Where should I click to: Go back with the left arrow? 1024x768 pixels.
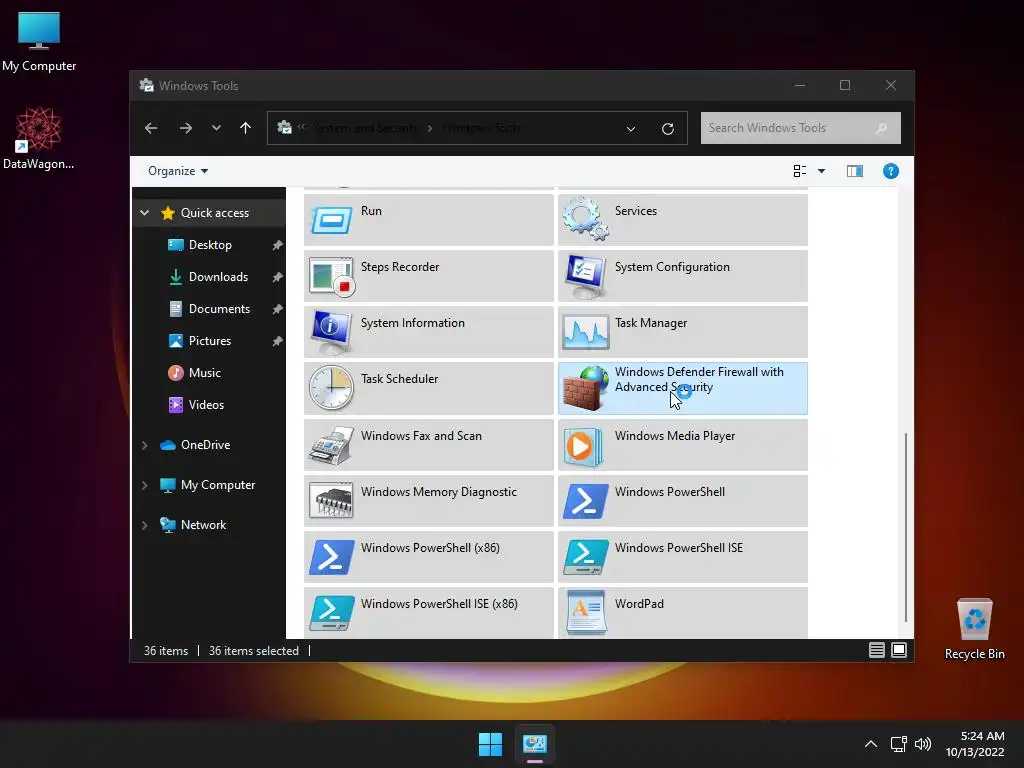tap(151, 128)
